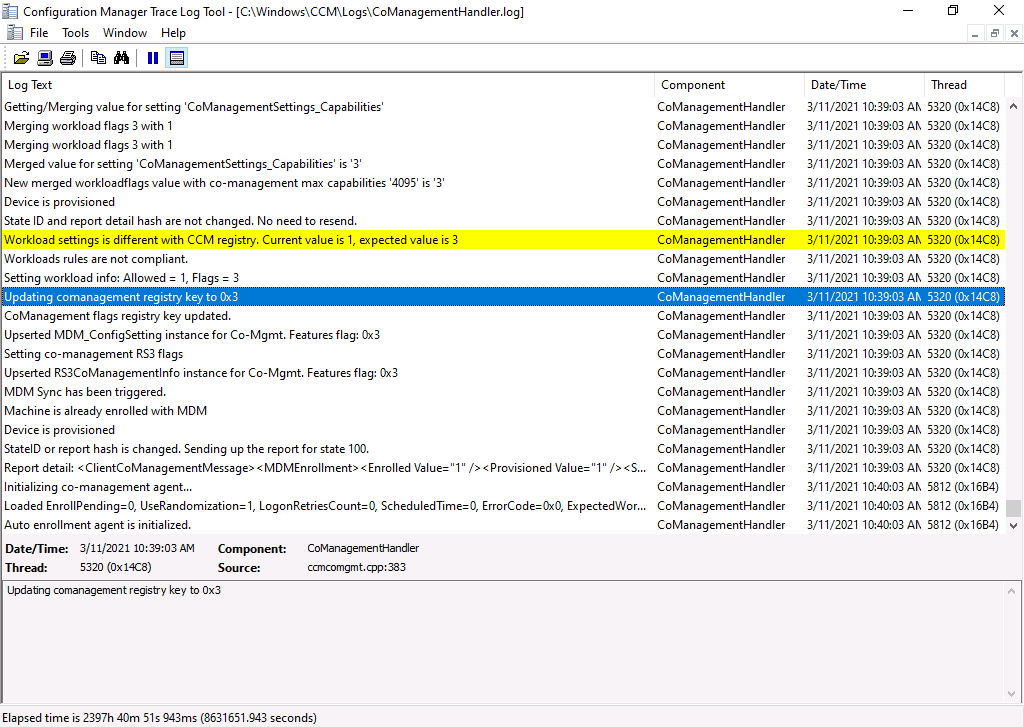Toggle the Pause log monitoring button
Screen dimensions: 1024x727
[x=153, y=58]
